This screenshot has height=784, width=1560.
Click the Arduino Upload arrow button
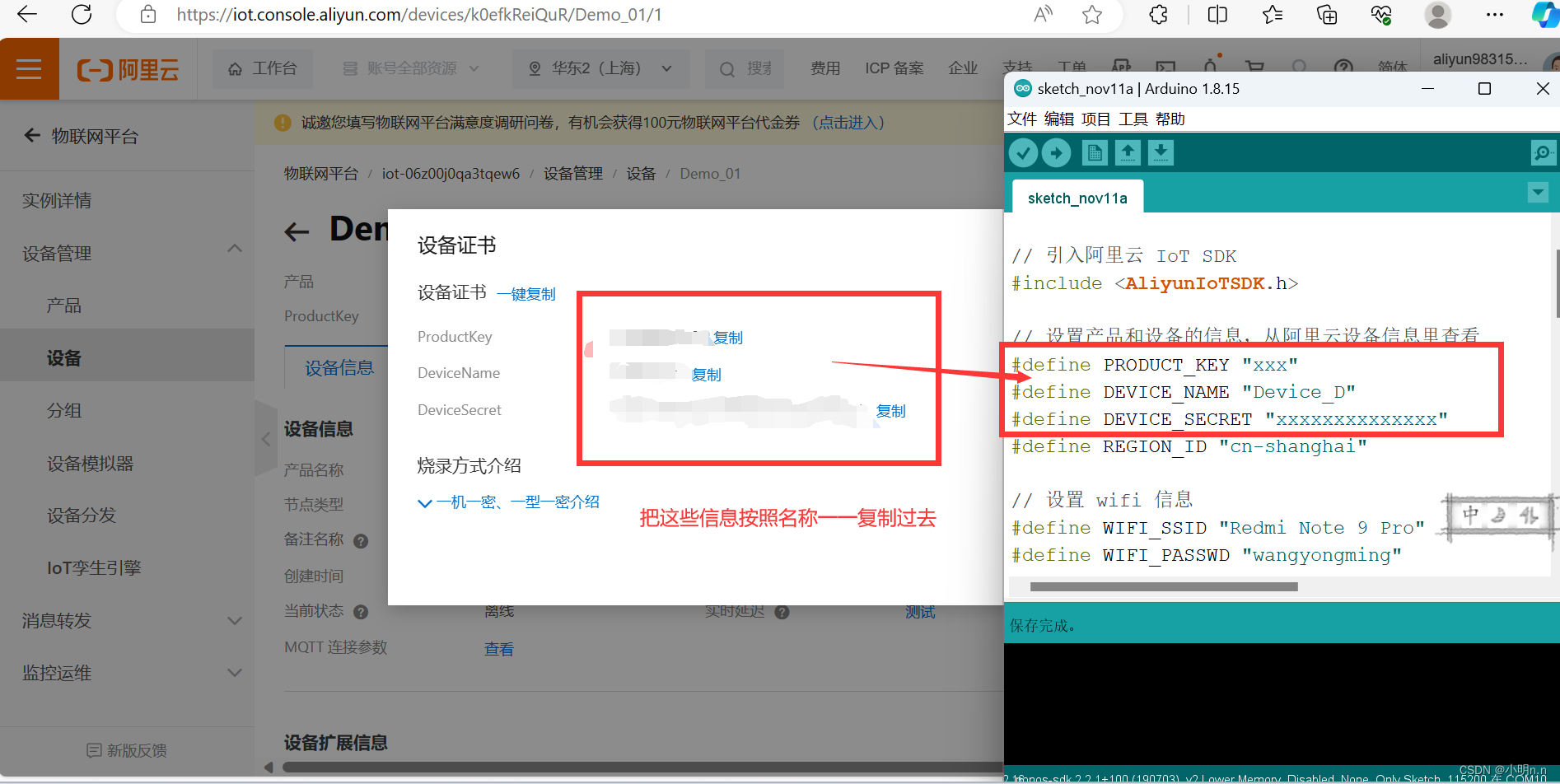click(1056, 152)
